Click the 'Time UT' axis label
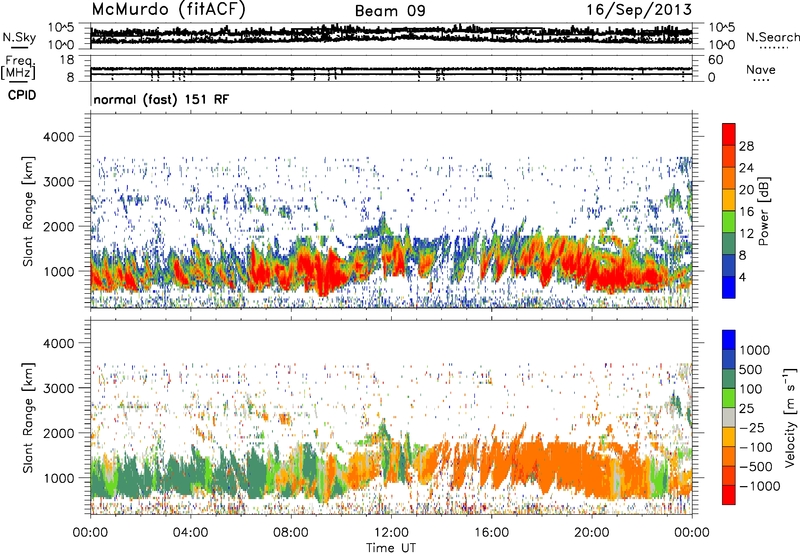The height and width of the screenshot is (554, 800). point(391,547)
